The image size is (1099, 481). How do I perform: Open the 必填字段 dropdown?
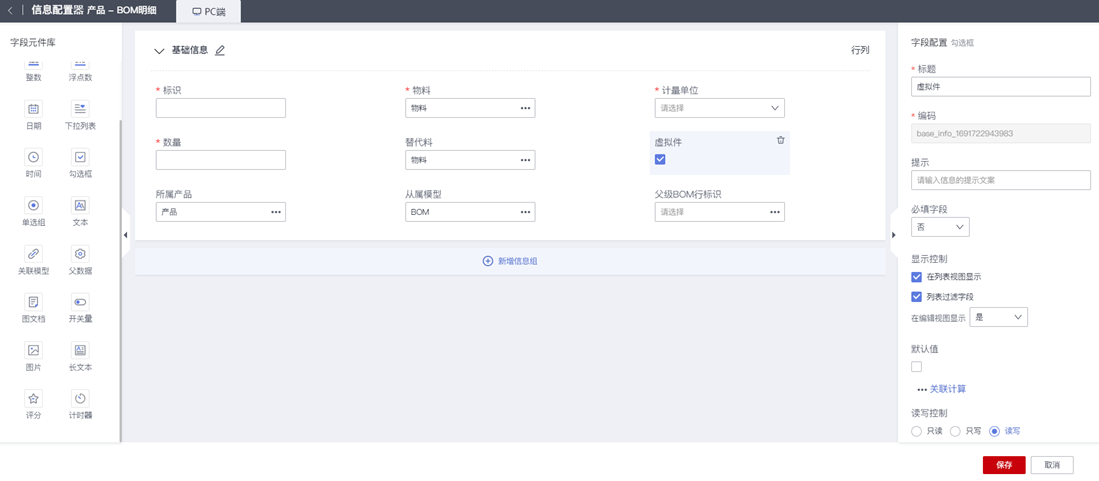[940, 228]
